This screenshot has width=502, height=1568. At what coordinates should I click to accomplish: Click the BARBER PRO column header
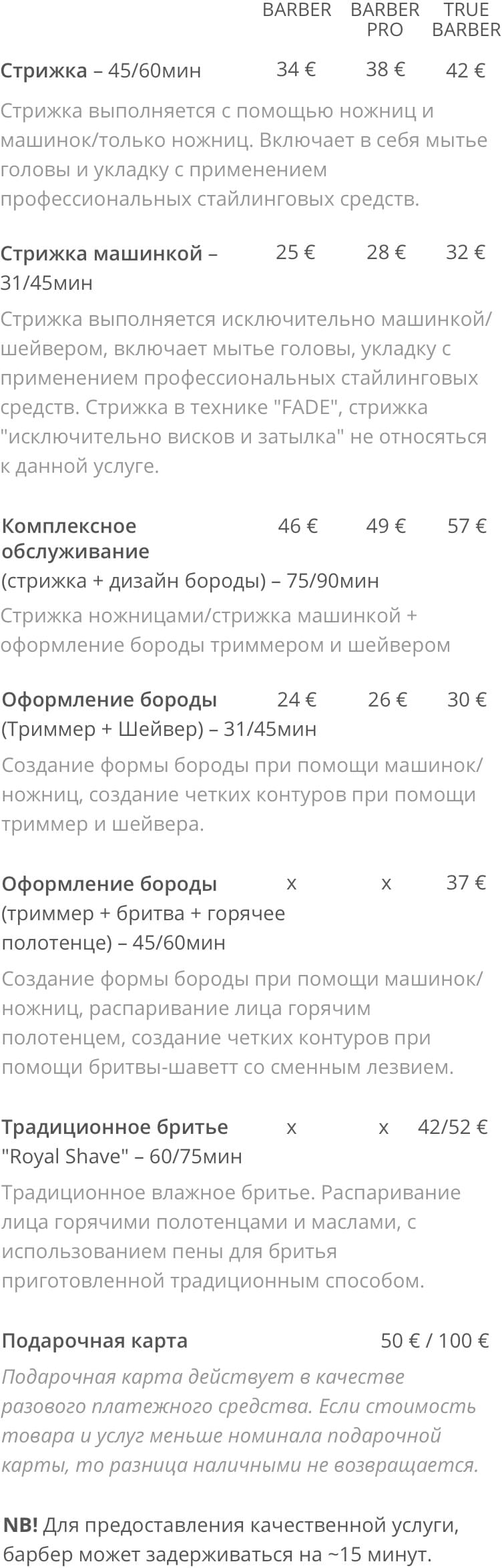tap(385, 19)
